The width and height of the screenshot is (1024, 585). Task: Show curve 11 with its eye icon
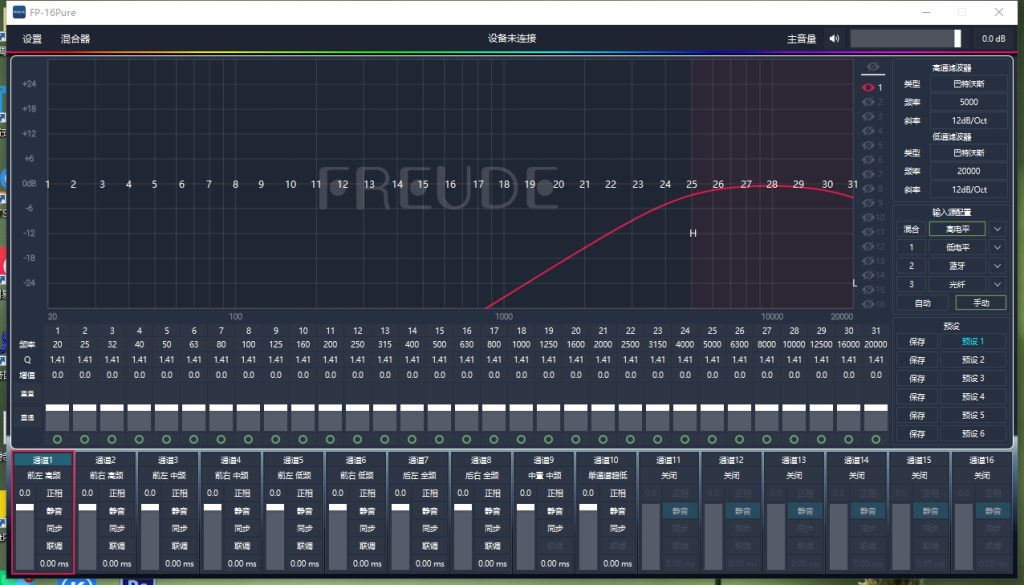tap(868, 232)
